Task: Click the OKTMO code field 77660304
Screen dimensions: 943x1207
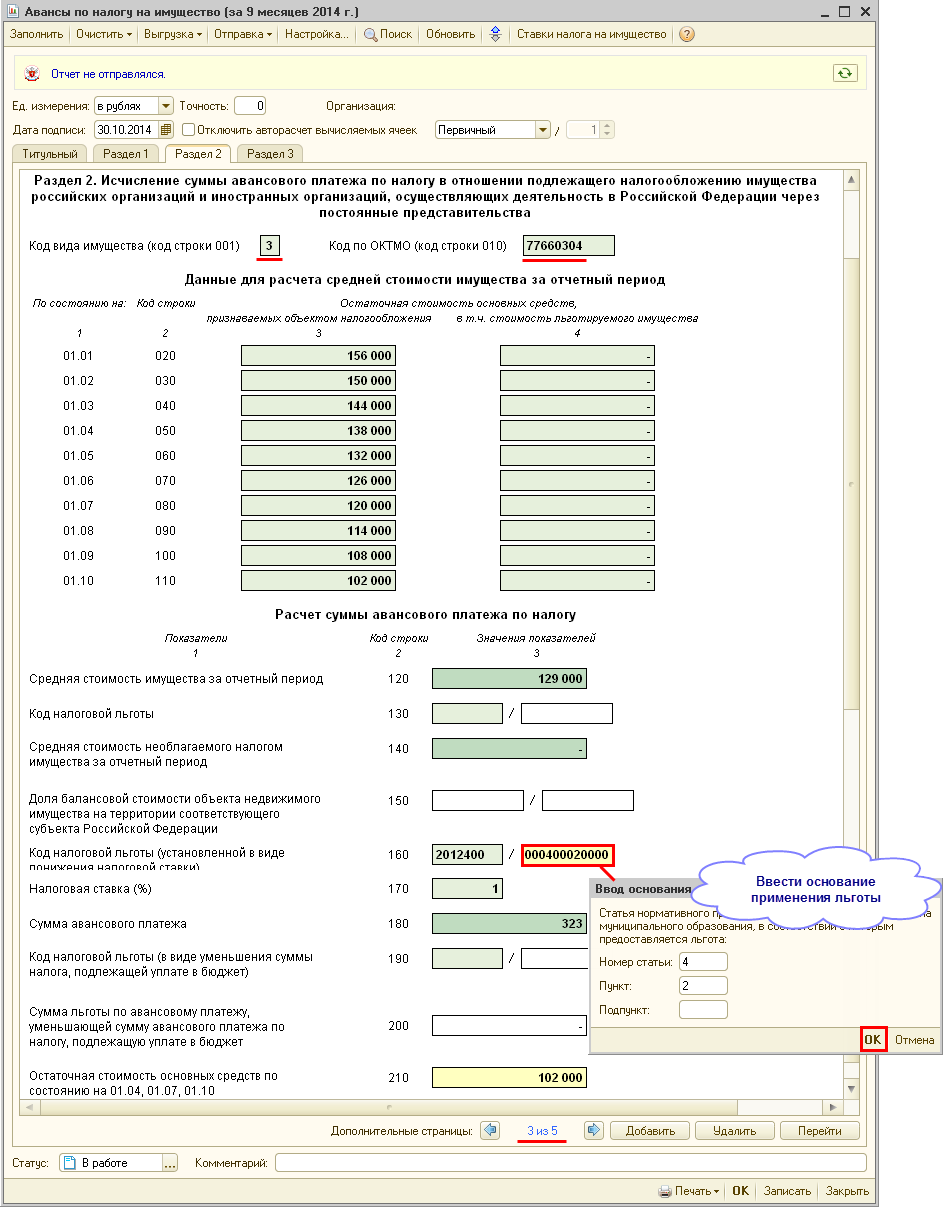Action: click(x=569, y=245)
